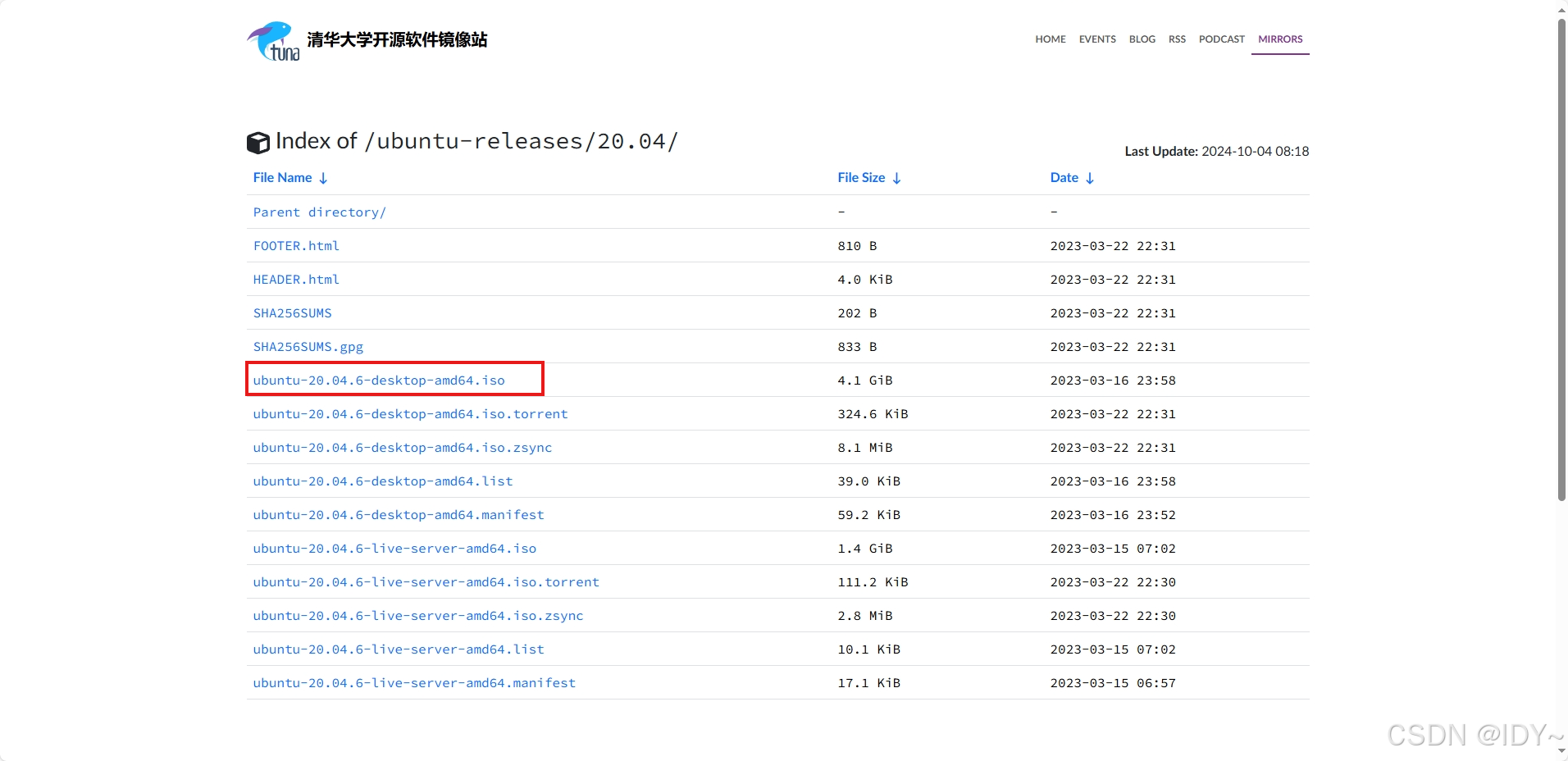The height and width of the screenshot is (761, 1568).
Task: Open the SHA256SUMS.gpg file link
Action: pyautogui.click(x=308, y=347)
